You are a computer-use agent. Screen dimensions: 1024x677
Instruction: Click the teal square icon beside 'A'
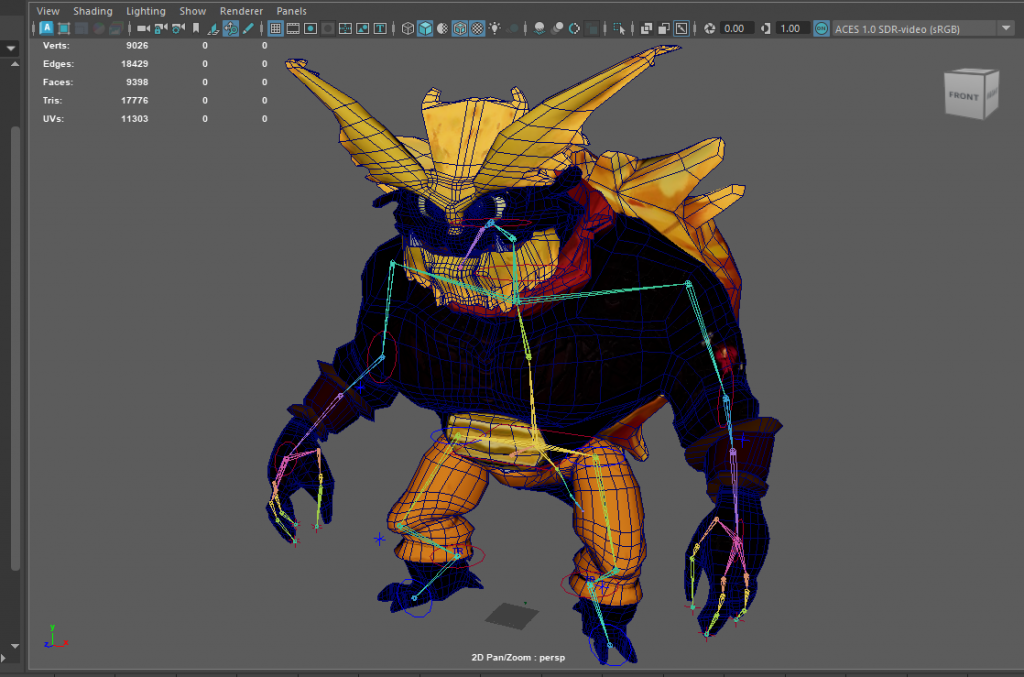[64, 28]
